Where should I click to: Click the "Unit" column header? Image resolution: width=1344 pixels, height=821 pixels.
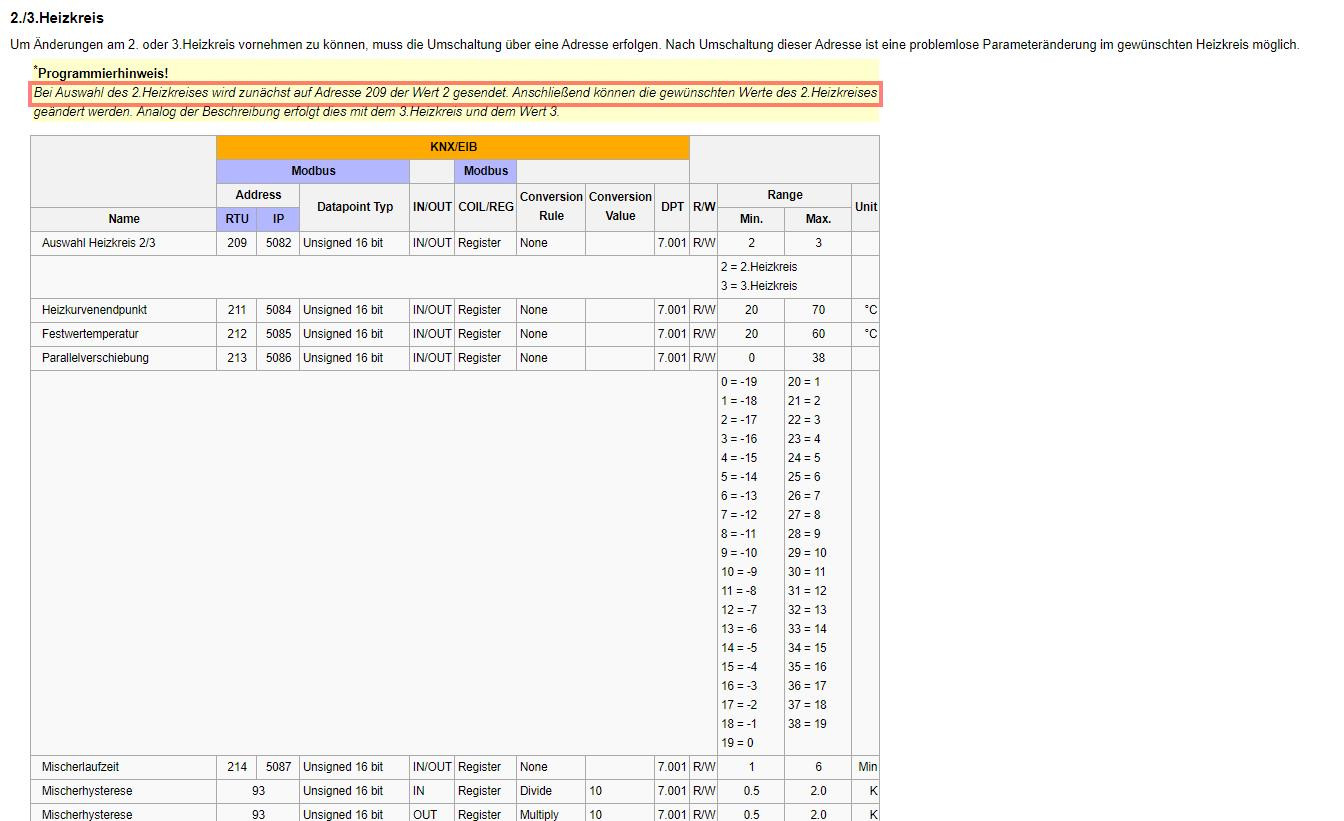[x=865, y=207]
